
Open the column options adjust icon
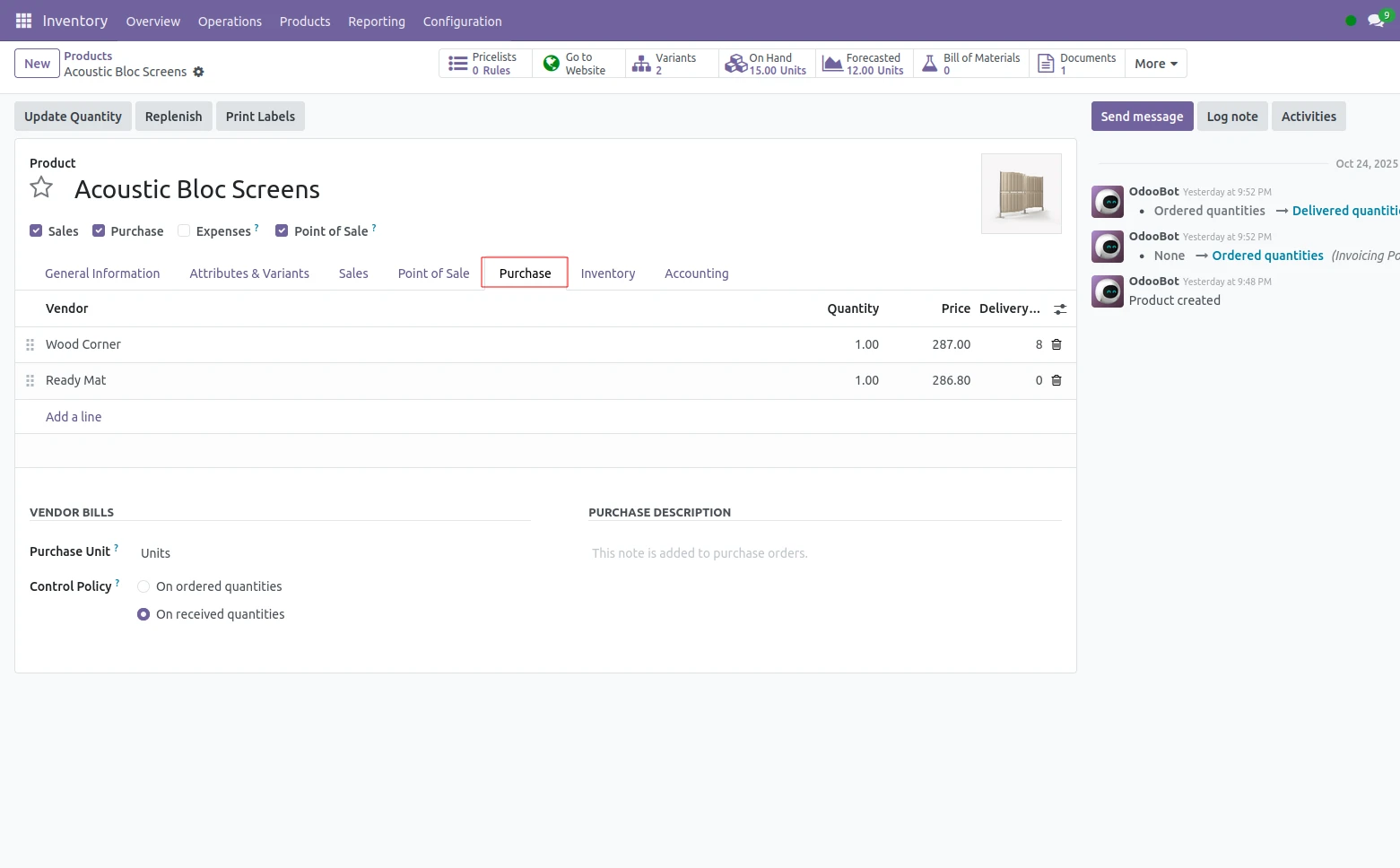(x=1060, y=309)
